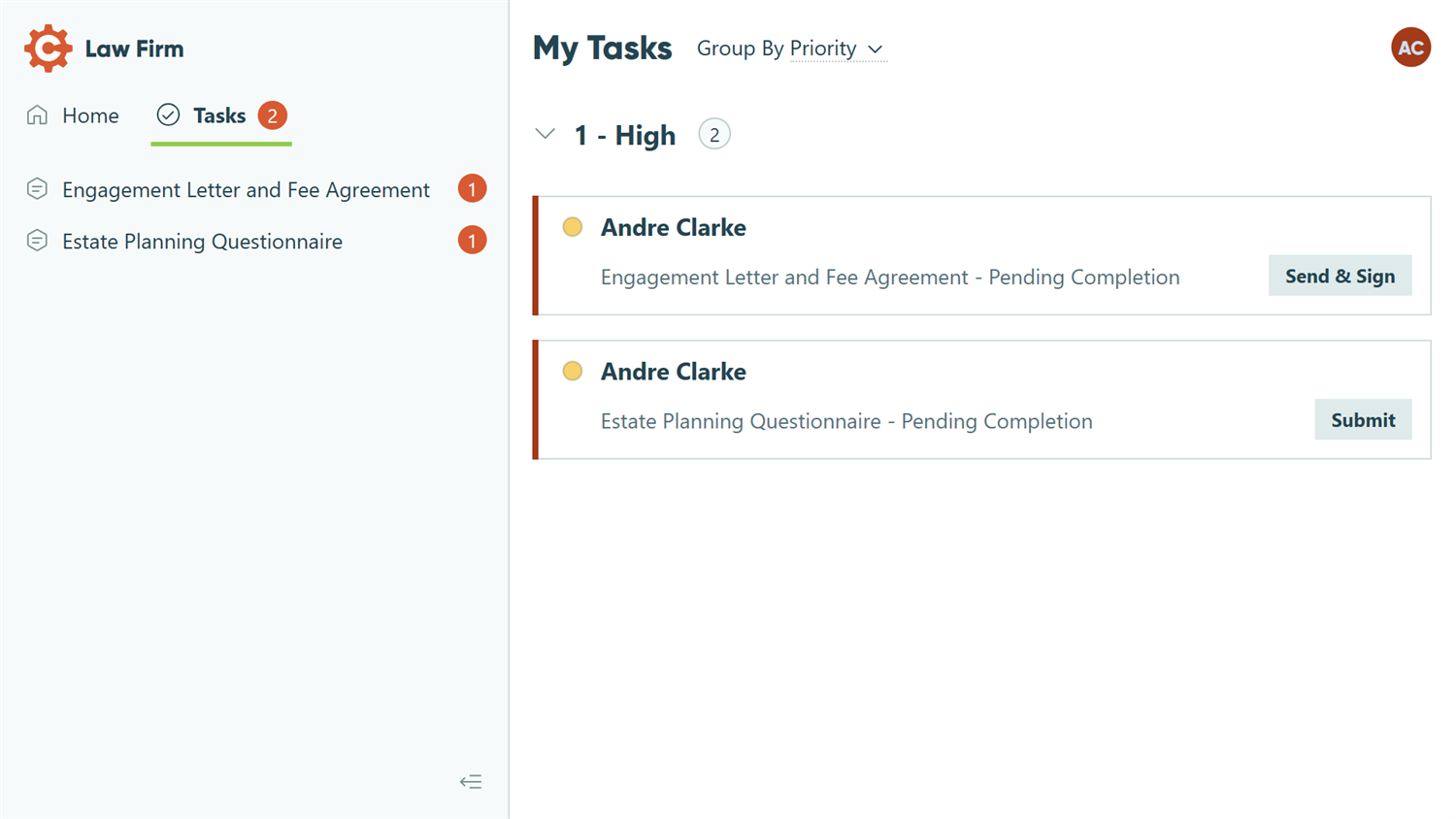Toggle the yellow status dot on the Engagement Letter task
This screenshot has width=1456, height=819.
(573, 226)
